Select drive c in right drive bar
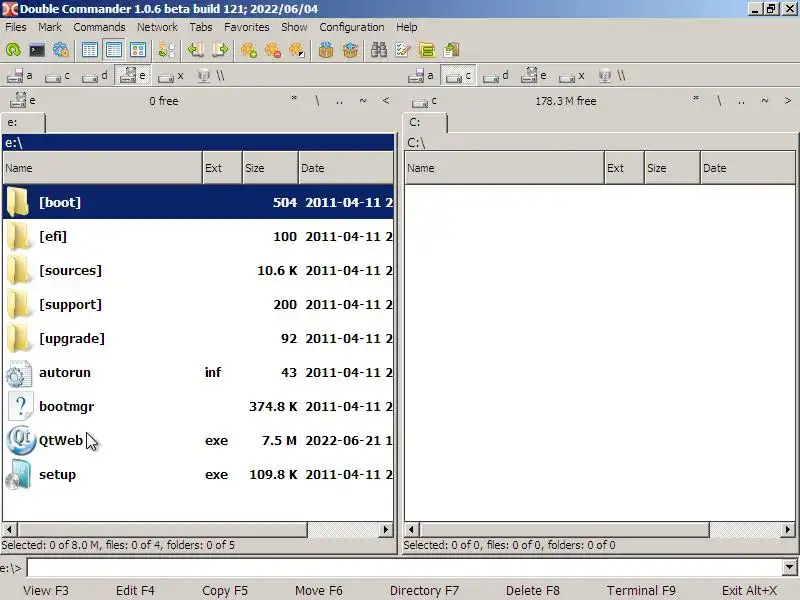This screenshot has height=600, width=800. (458, 76)
